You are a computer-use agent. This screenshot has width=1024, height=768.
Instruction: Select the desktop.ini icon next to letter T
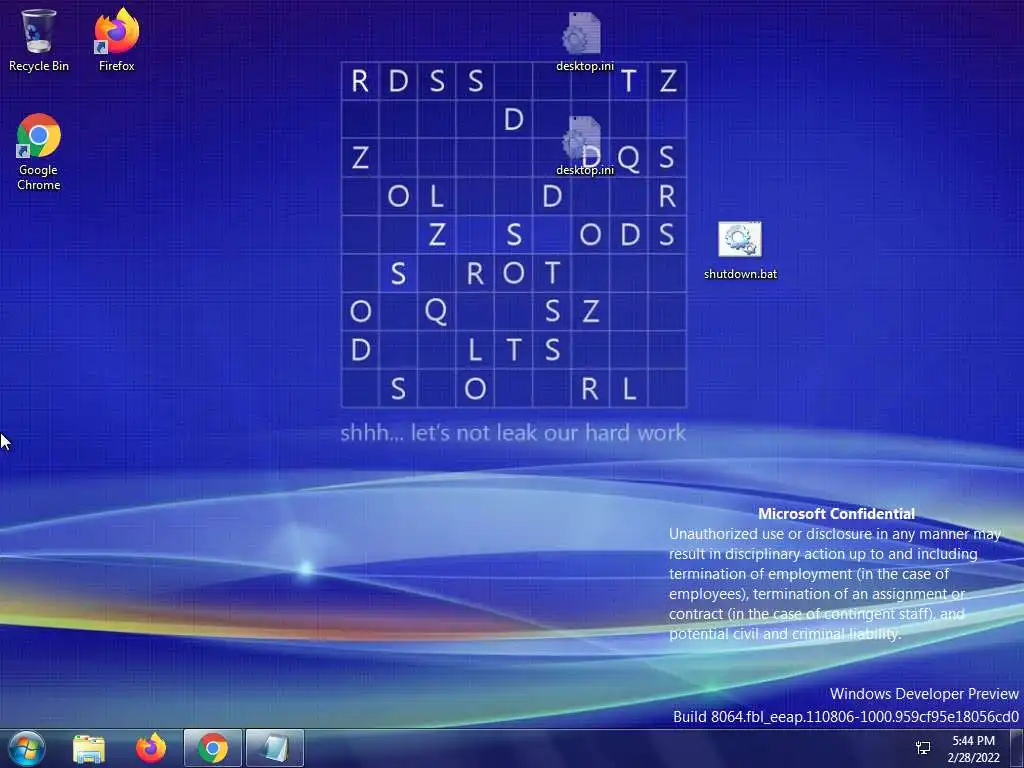coord(584,42)
